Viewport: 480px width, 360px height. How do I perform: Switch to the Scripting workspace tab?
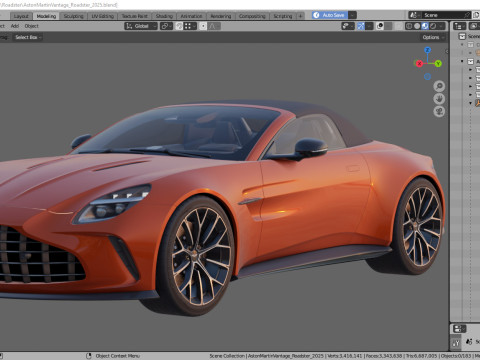coord(283,16)
